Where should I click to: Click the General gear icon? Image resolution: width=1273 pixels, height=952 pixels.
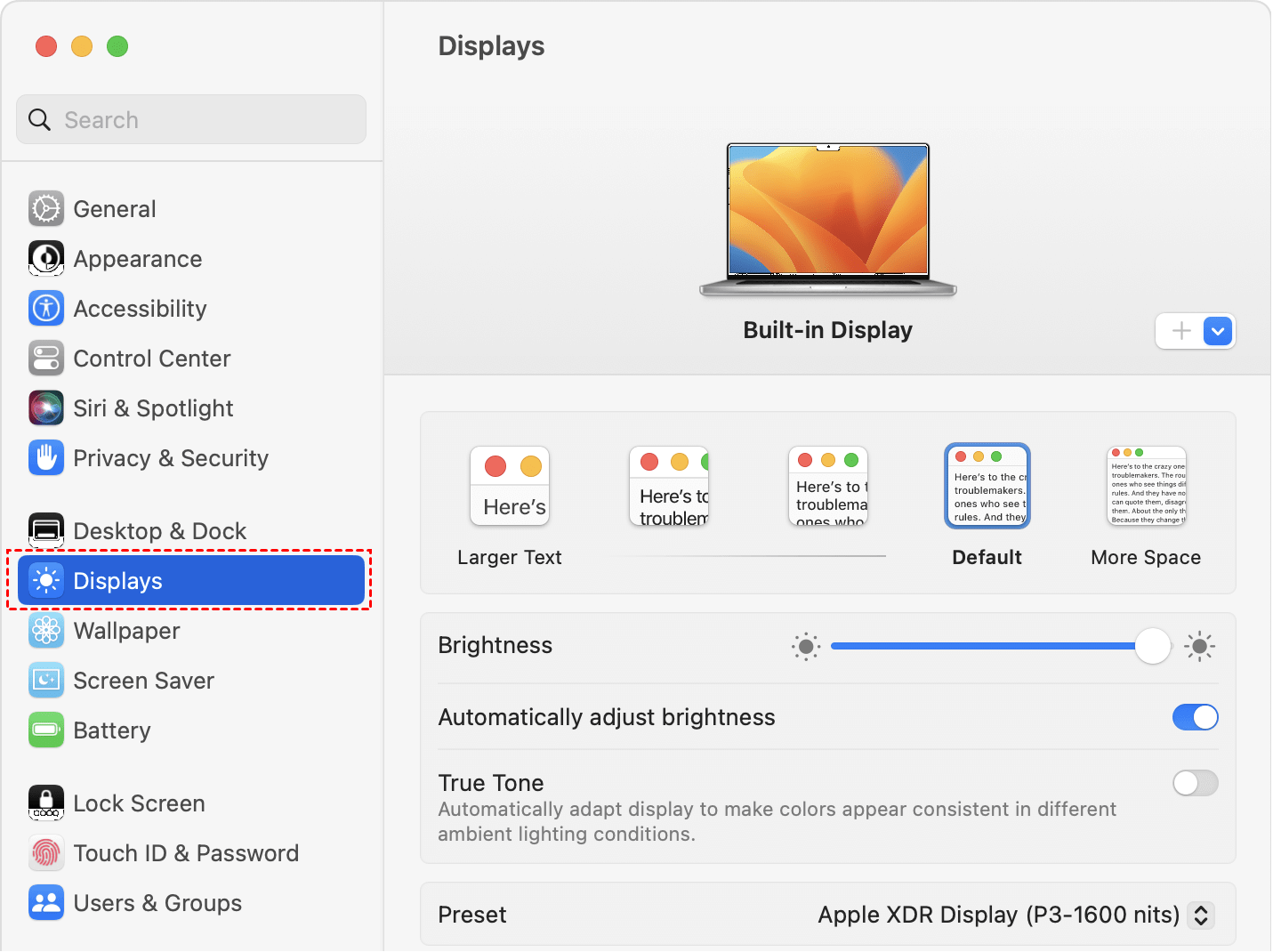[46, 209]
